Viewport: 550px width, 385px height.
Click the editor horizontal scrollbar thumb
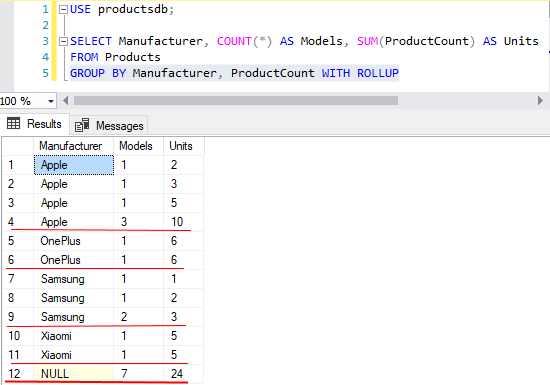tap(236, 101)
